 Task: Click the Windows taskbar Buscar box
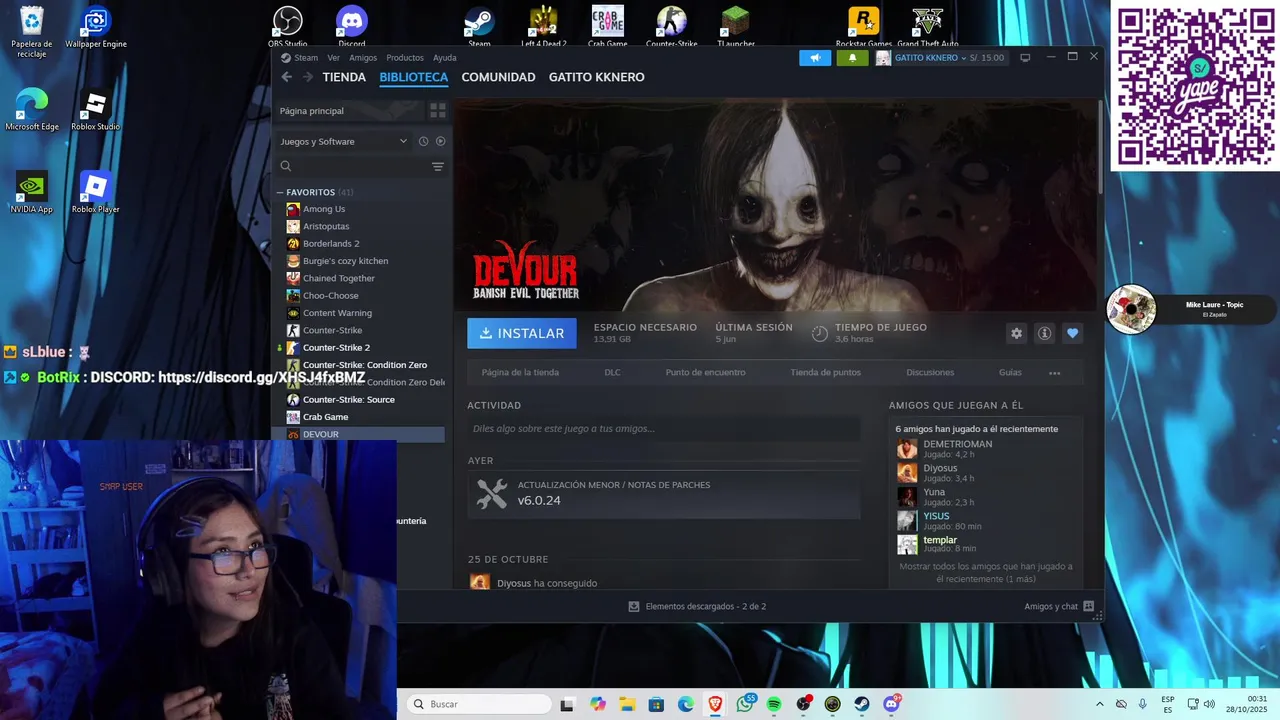tap(478, 704)
